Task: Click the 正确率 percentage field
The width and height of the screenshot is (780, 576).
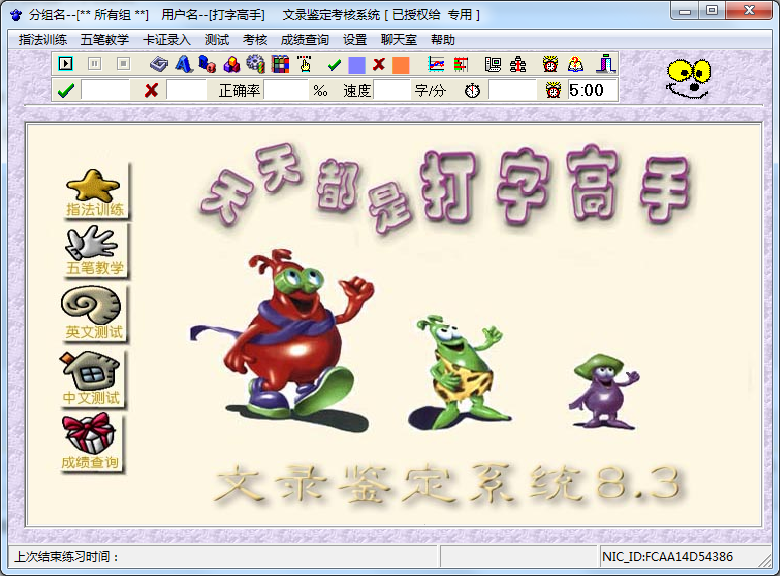Action: 288,90
